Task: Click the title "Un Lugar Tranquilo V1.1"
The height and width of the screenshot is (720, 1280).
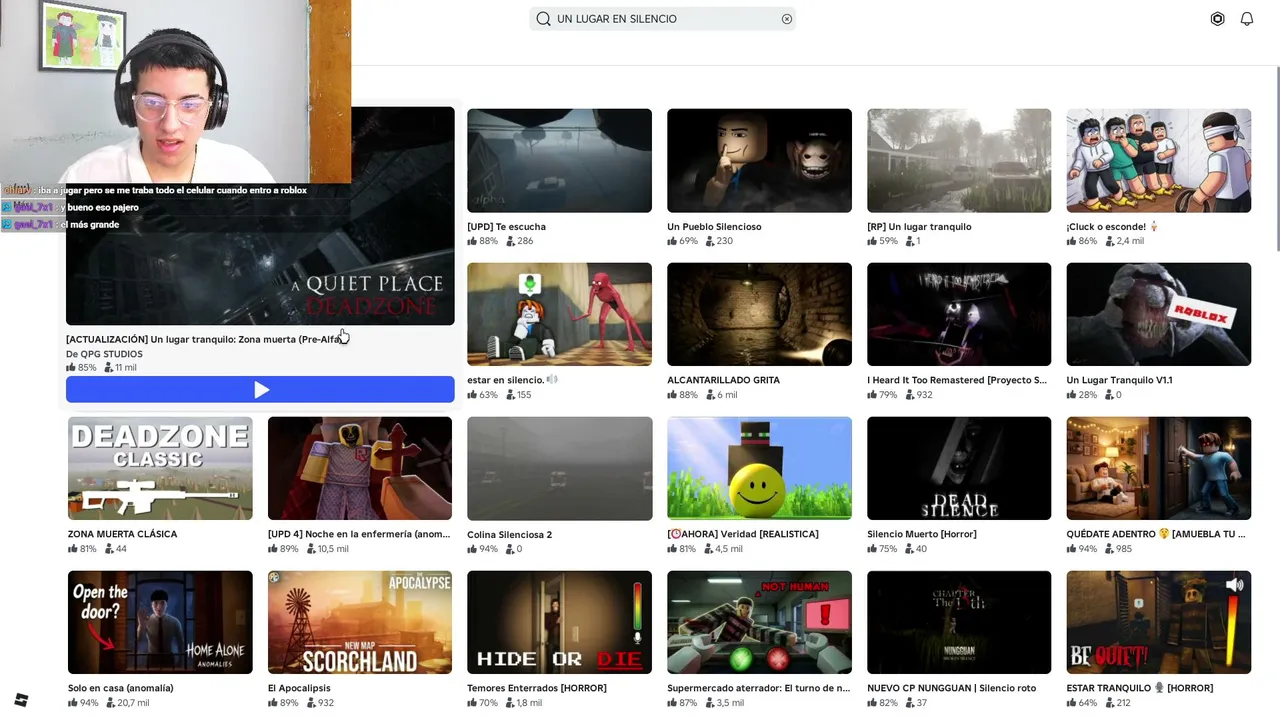Action: (1119, 380)
